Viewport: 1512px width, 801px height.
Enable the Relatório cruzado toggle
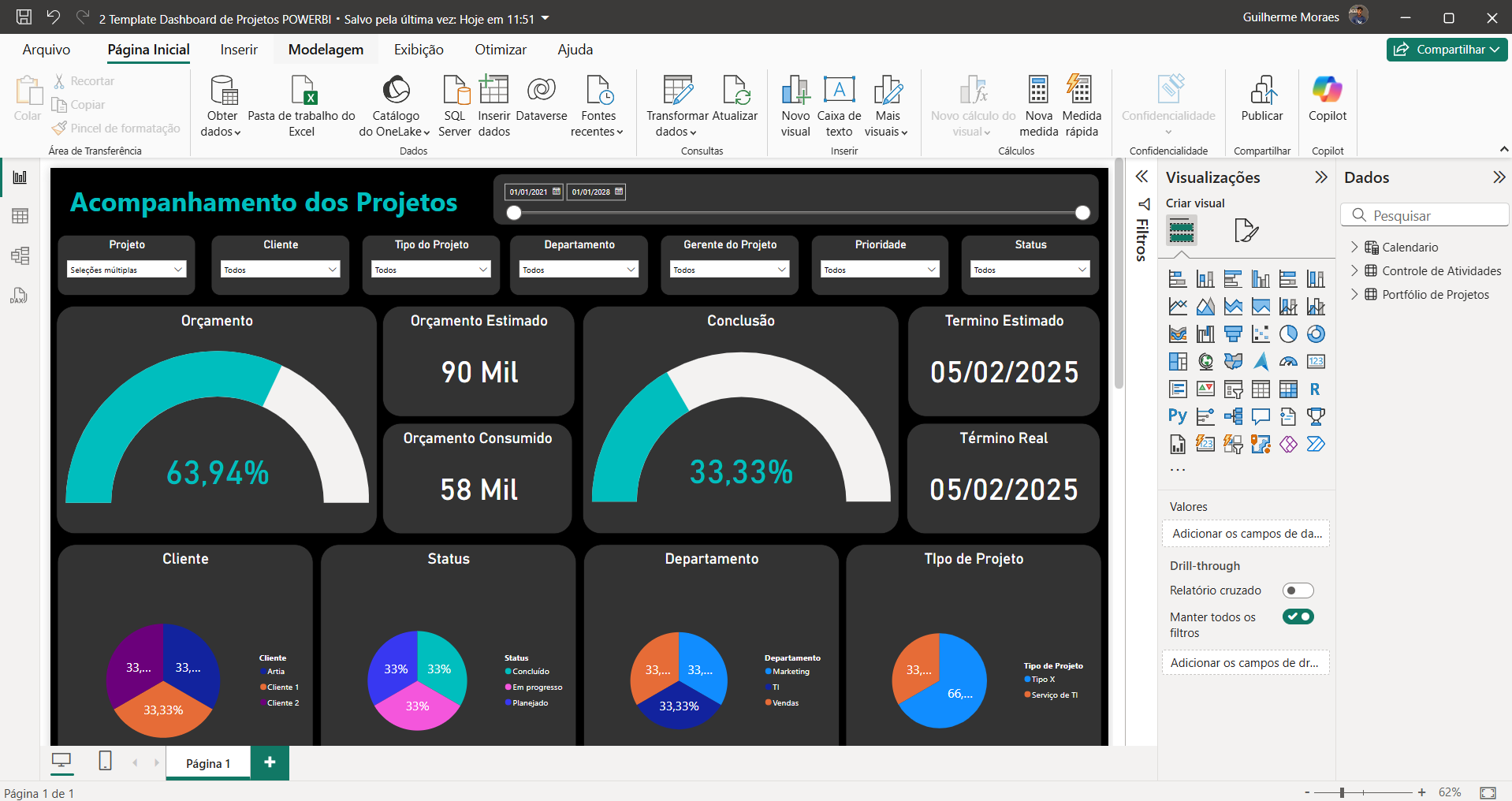tap(1298, 591)
